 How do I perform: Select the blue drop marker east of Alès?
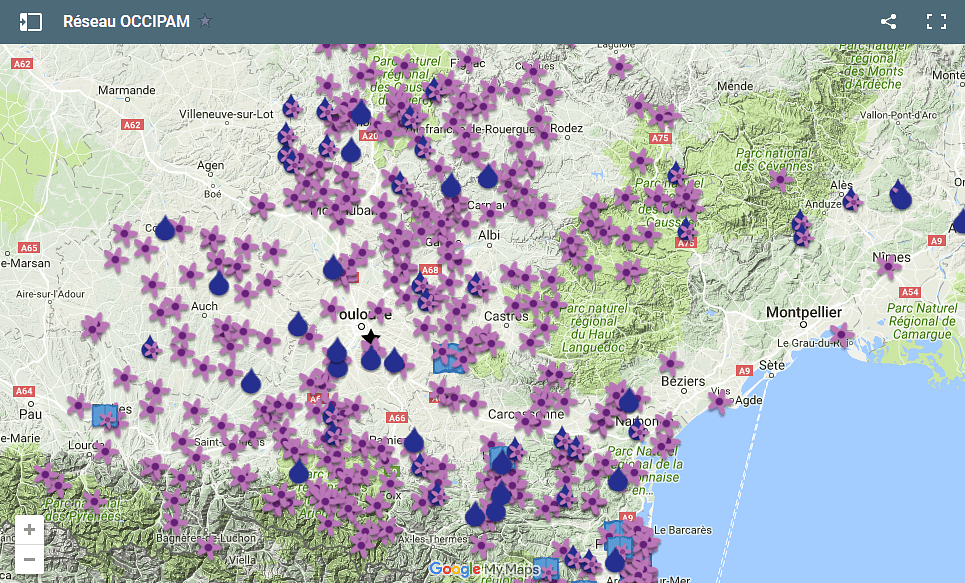(x=901, y=196)
